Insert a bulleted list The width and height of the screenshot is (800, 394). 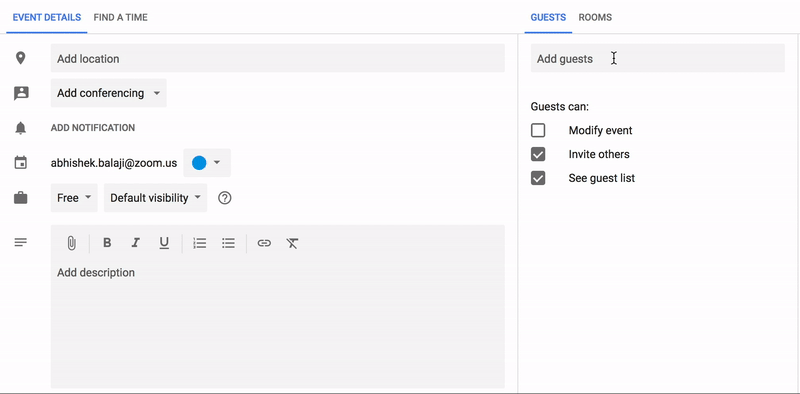(x=228, y=243)
